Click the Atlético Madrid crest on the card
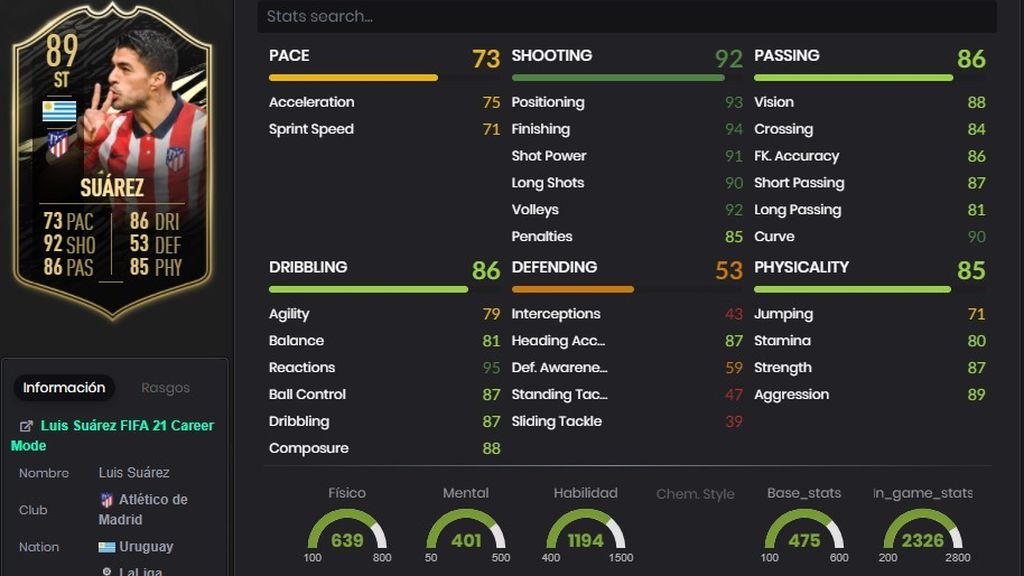Viewport: 1024px width, 576px height. point(58,144)
